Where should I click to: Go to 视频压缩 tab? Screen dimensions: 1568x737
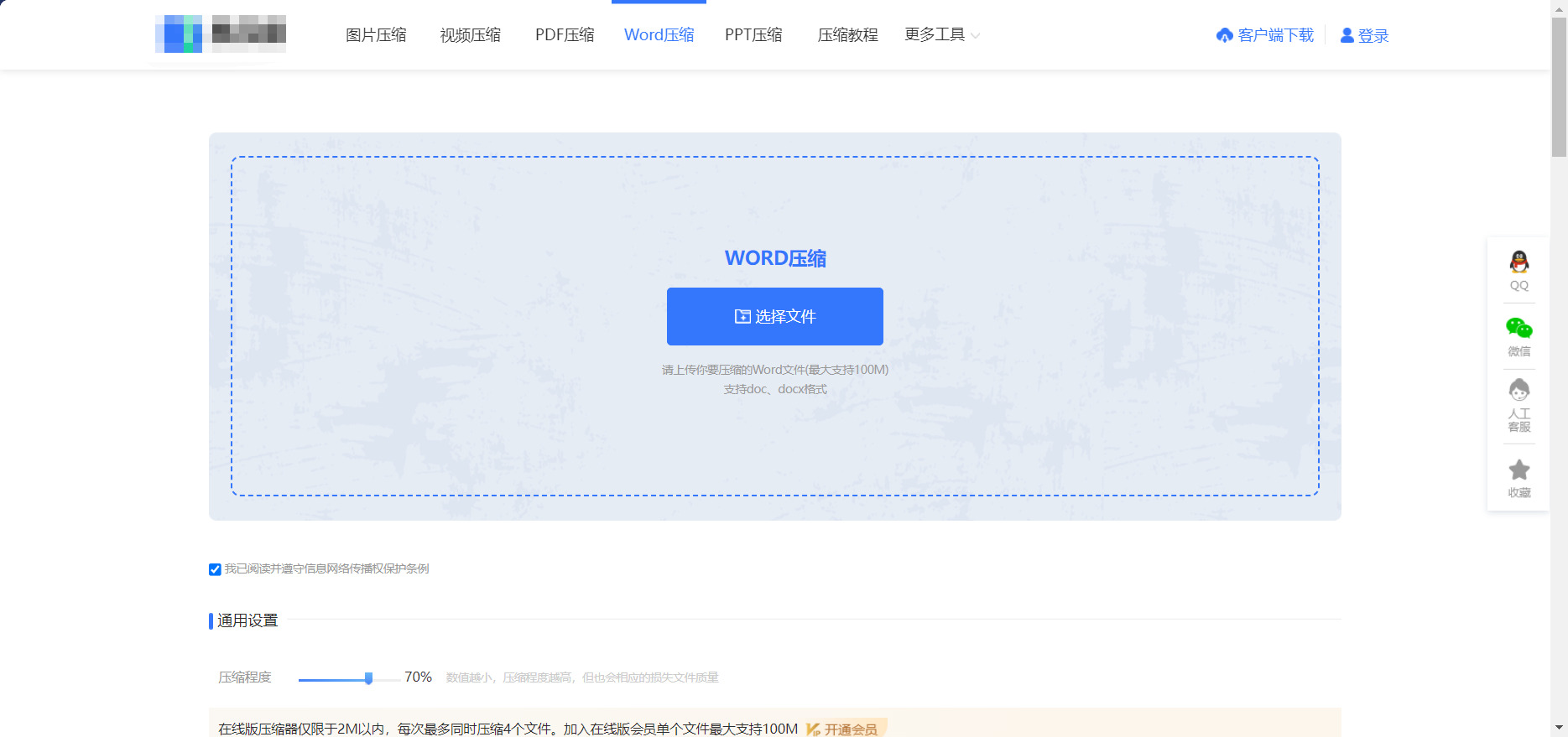tap(470, 34)
